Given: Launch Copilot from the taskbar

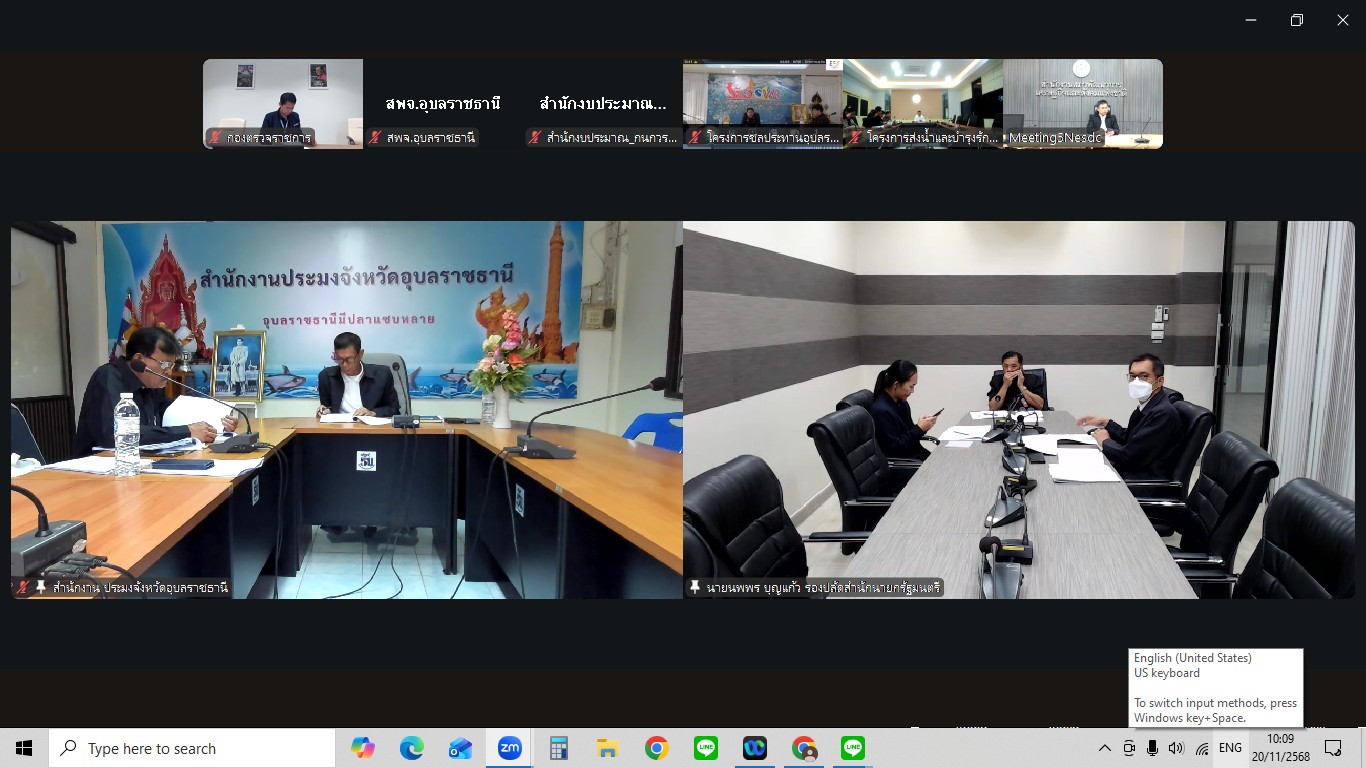Looking at the screenshot, I should [363, 748].
